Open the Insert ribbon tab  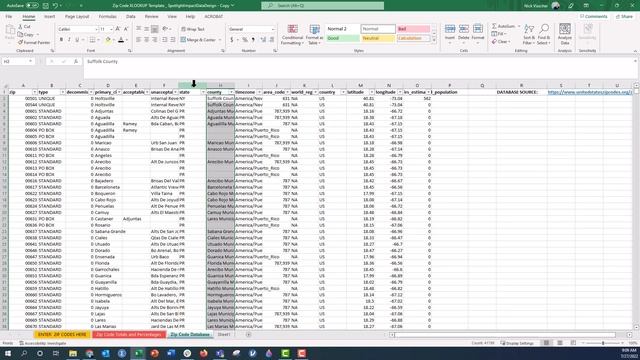49,16
